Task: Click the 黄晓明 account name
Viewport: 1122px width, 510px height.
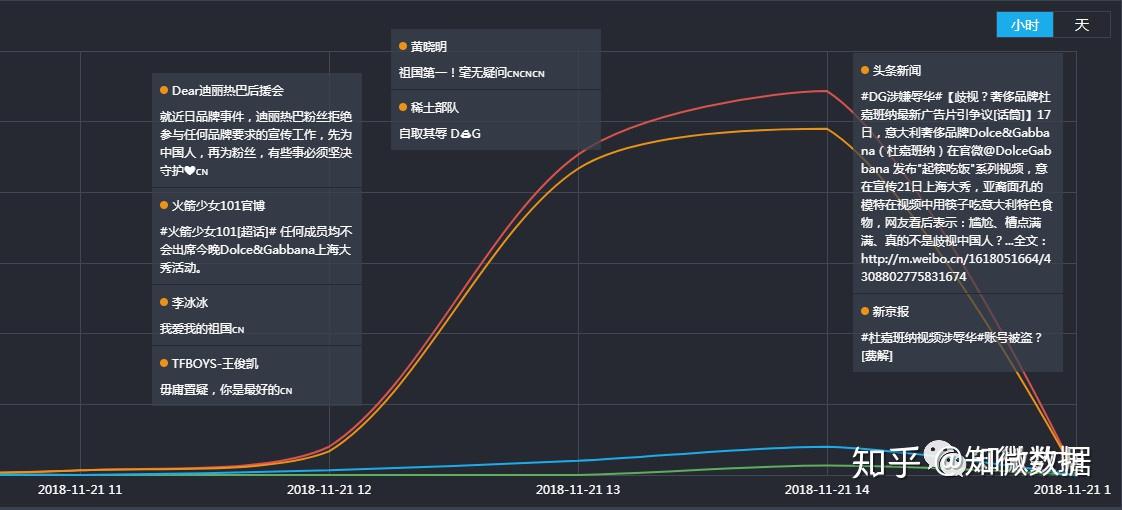Action: pyautogui.click(x=429, y=46)
